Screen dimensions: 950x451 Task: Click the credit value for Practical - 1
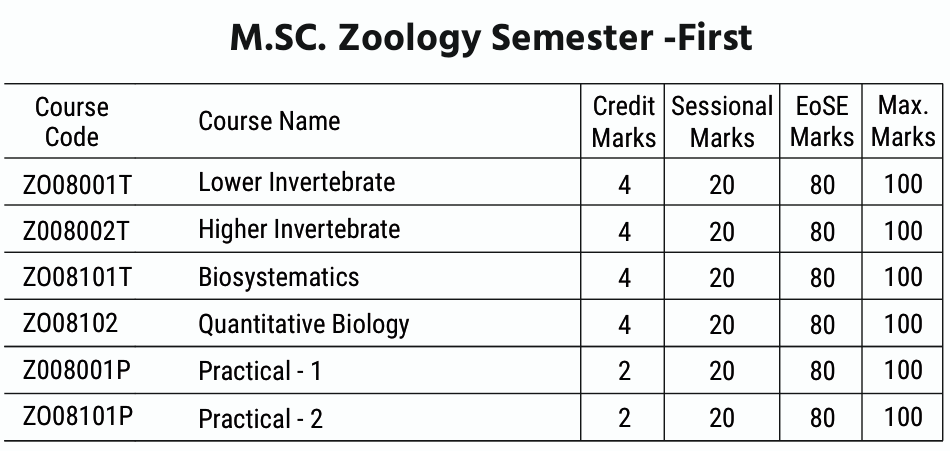pos(624,371)
